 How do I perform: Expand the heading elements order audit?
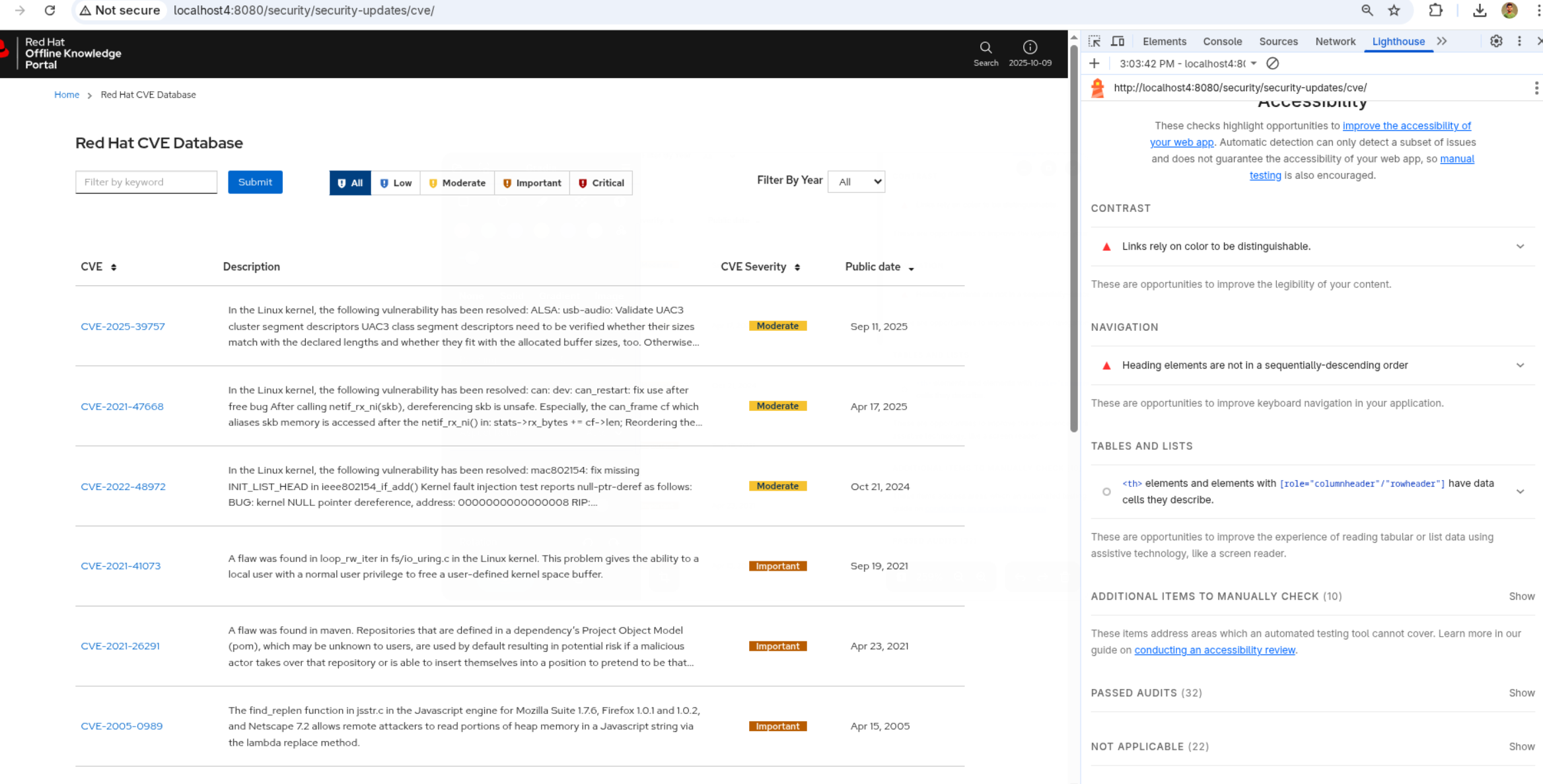coord(1519,365)
